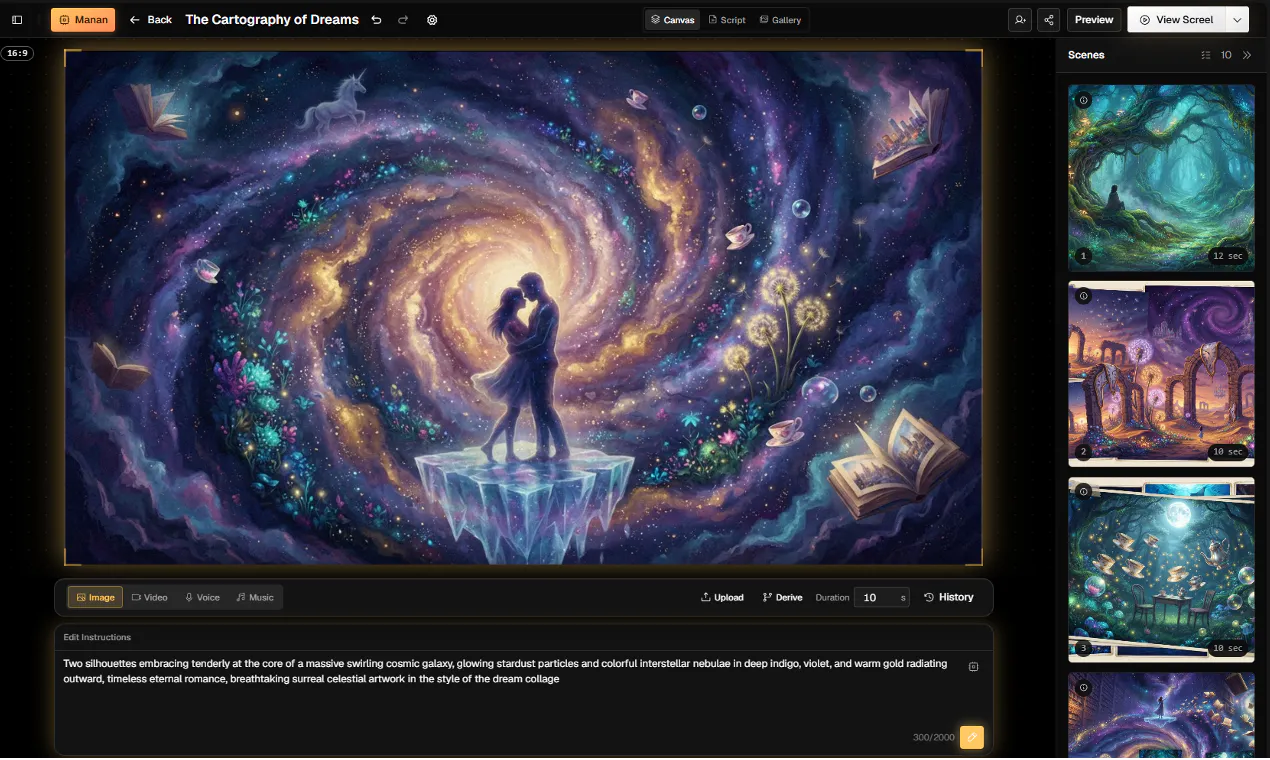Edit the Duration value field

click(881, 597)
